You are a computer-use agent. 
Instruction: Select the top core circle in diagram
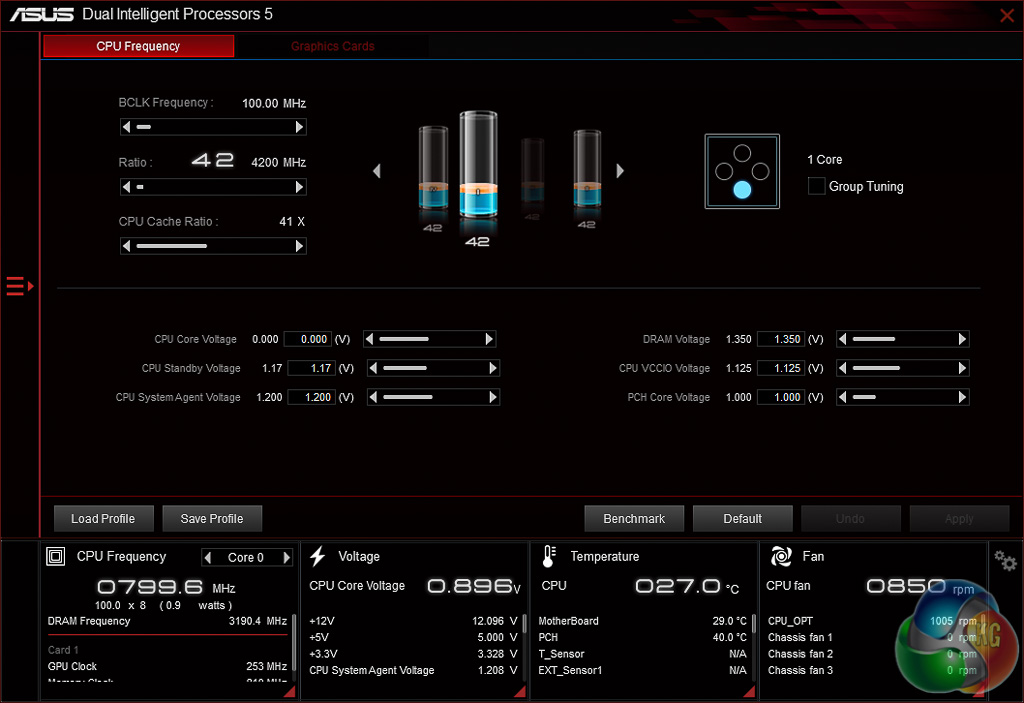(741, 153)
